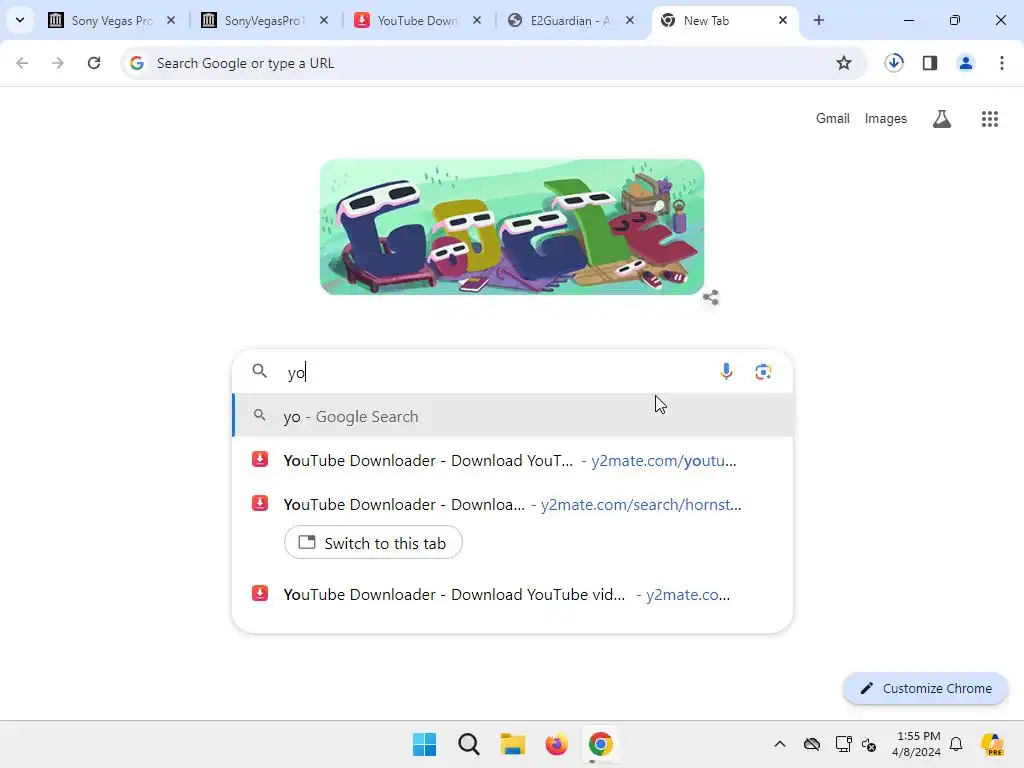
Task: Show hidden system tray icons
Action: (780, 744)
